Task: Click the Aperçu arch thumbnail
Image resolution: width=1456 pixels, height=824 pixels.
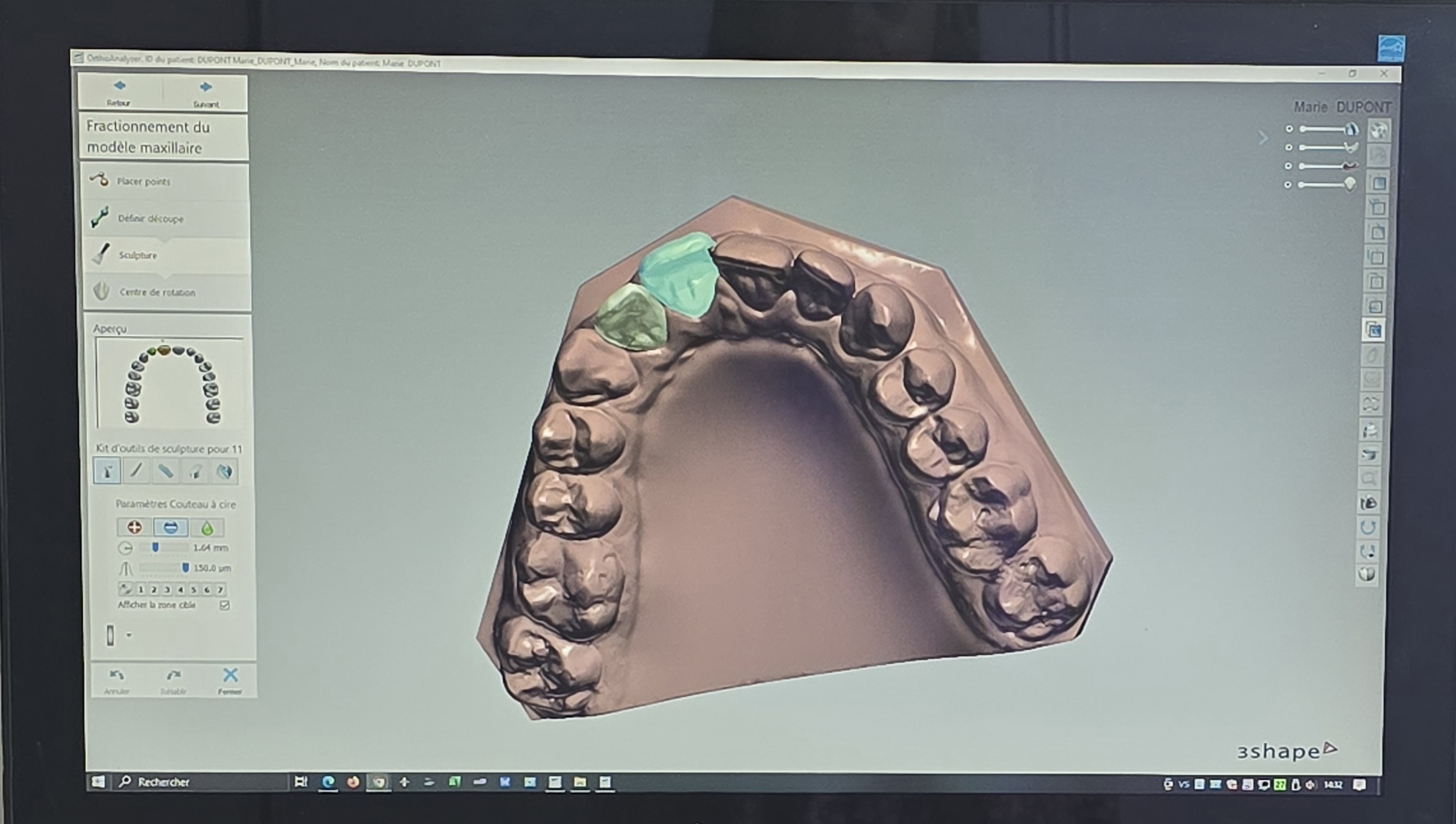Action: 170,383
